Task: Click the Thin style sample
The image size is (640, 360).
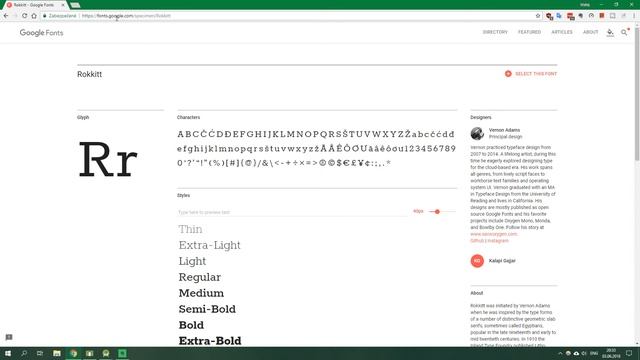Action: click(x=190, y=229)
